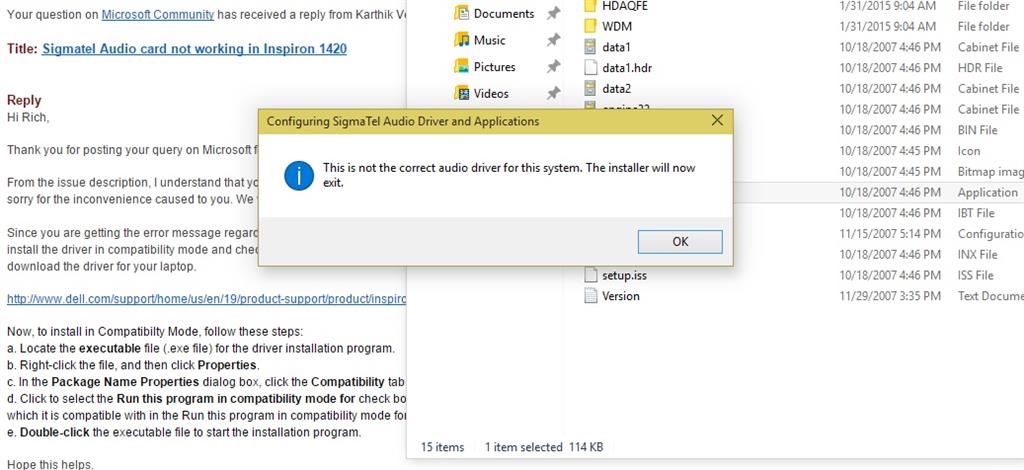Screen dimensions: 1024x470
Task: Select the data2 cabinet file
Action: click(616, 89)
